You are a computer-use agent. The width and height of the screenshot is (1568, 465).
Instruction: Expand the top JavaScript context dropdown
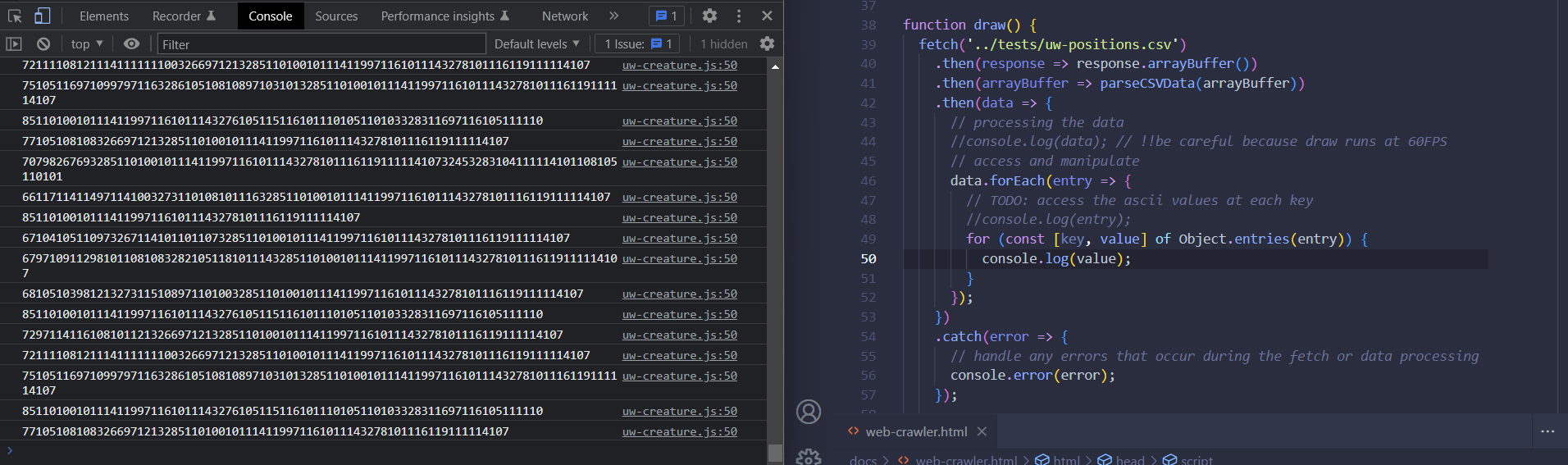(86, 44)
